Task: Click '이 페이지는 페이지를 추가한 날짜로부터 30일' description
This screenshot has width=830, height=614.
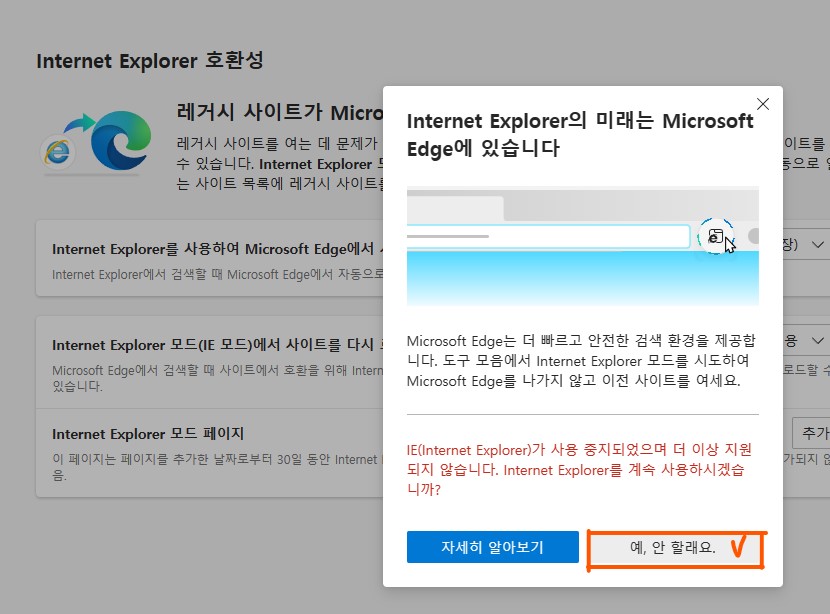Action: coord(218,467)
